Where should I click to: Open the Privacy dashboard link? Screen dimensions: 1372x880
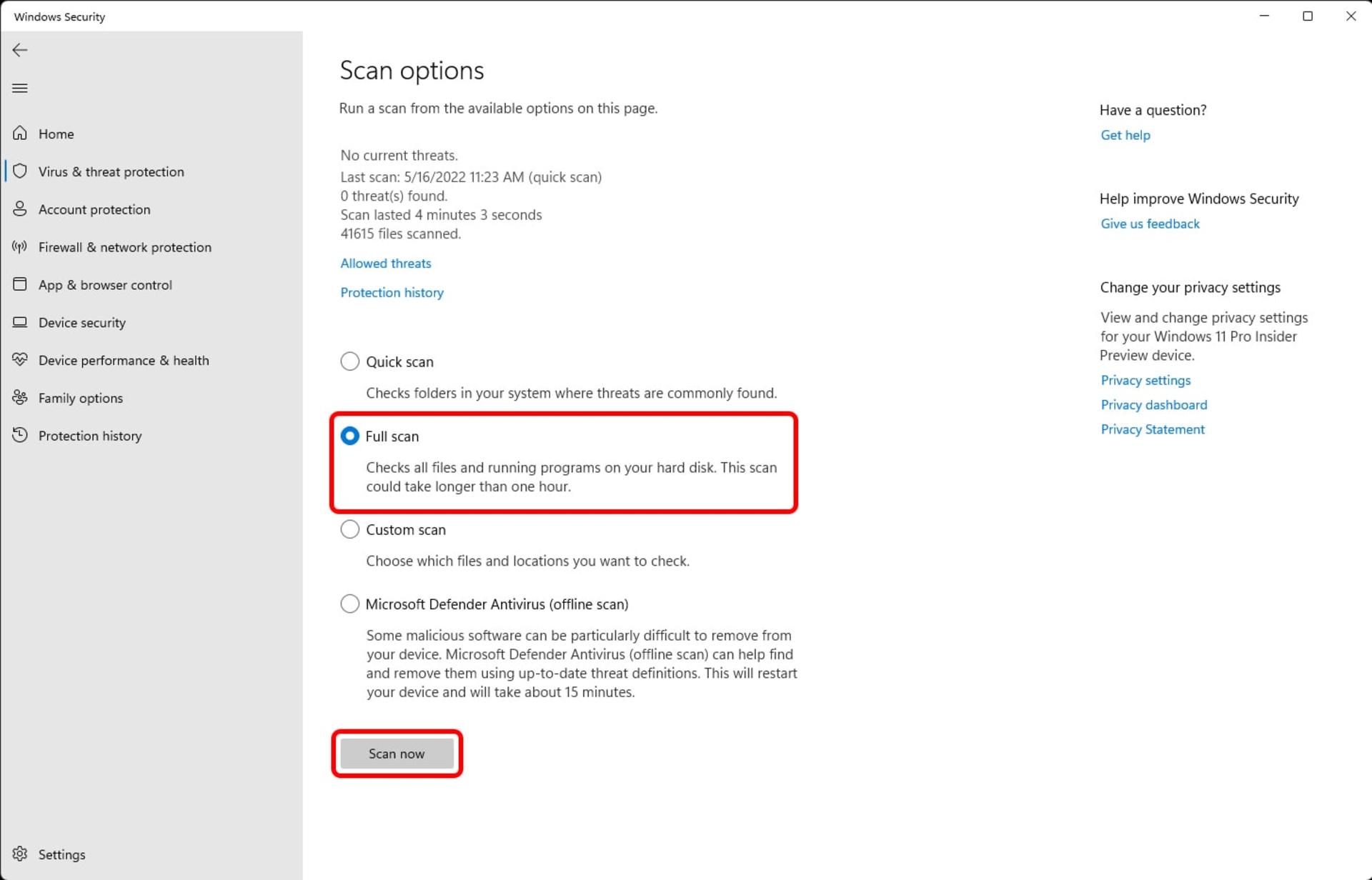click(x=1154, y=405)
